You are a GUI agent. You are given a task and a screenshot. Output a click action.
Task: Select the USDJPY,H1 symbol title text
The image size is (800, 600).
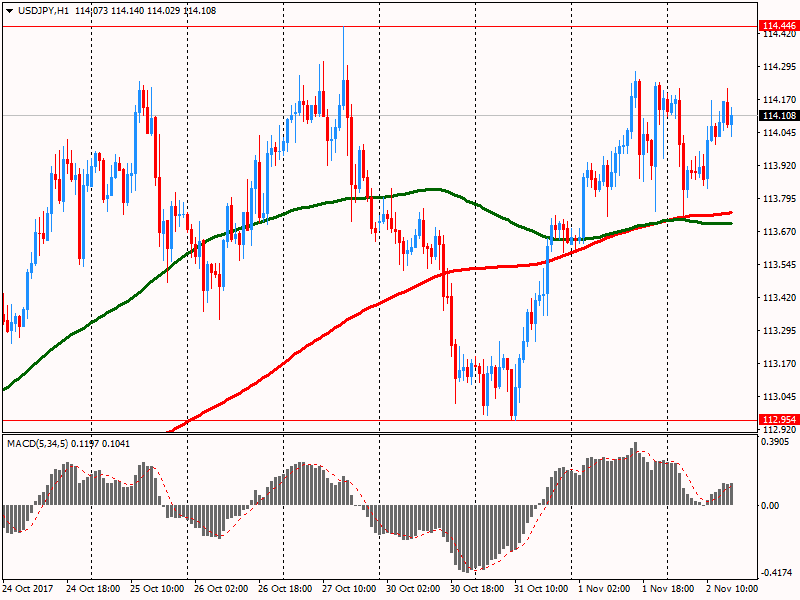point(43,11)
